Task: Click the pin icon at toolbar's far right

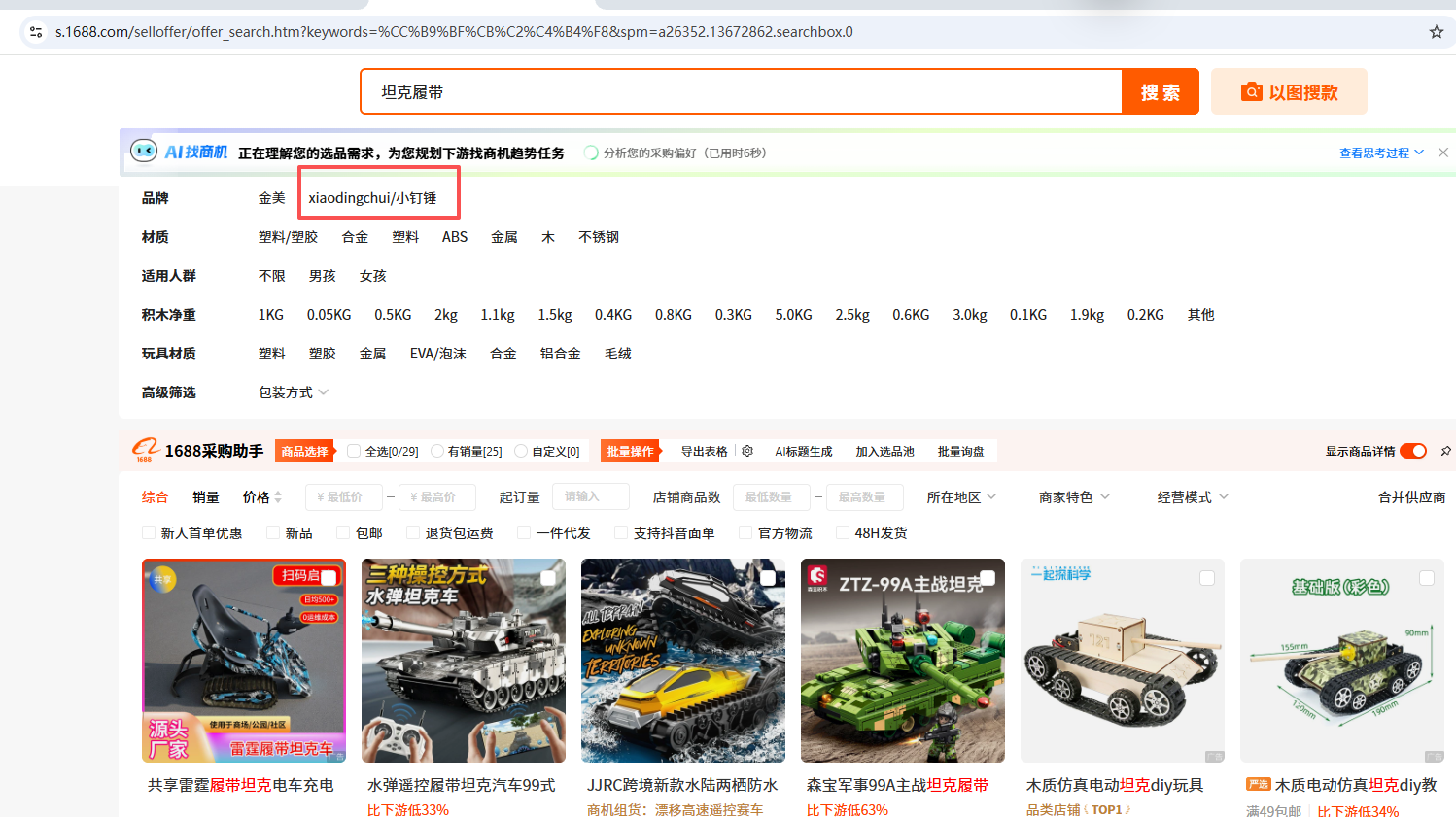Action: tap(1446, 451)
